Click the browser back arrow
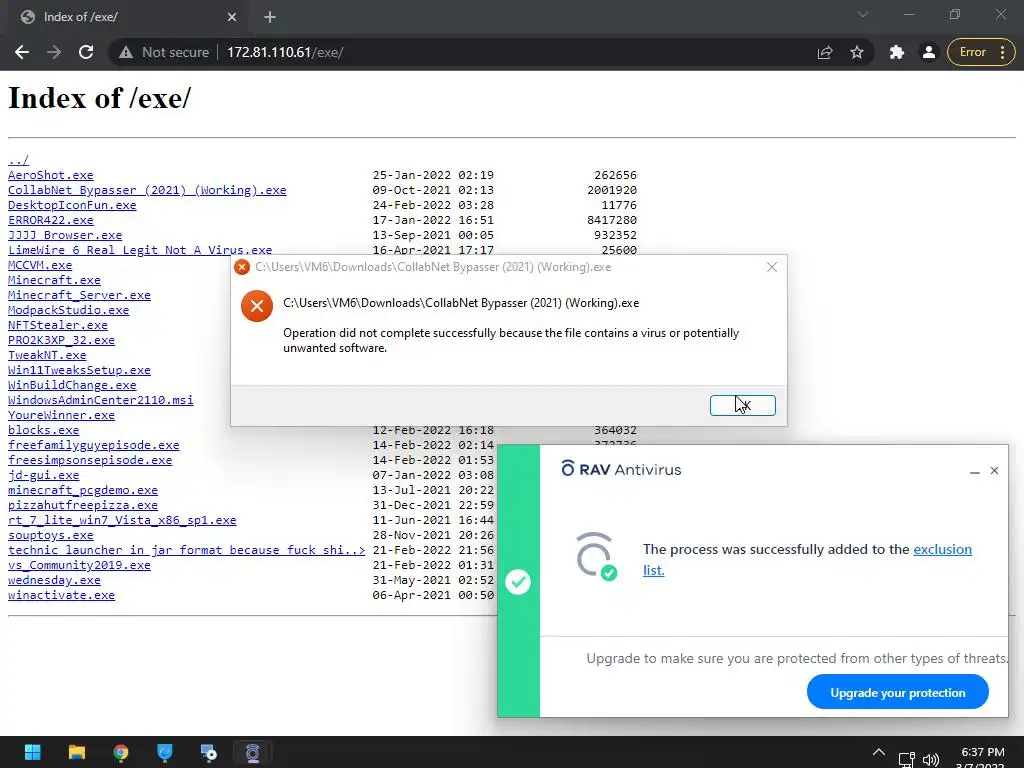Screen dimensions: 1024x768 (22, 52)
